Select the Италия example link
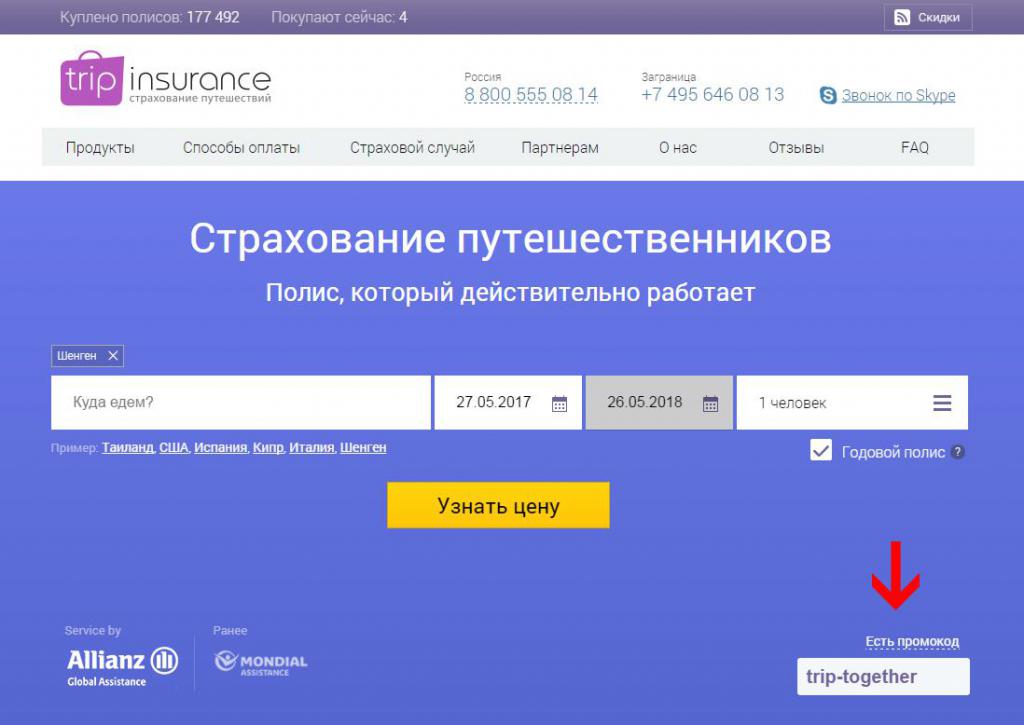The image size is (1024, 725). click(312, 447)
